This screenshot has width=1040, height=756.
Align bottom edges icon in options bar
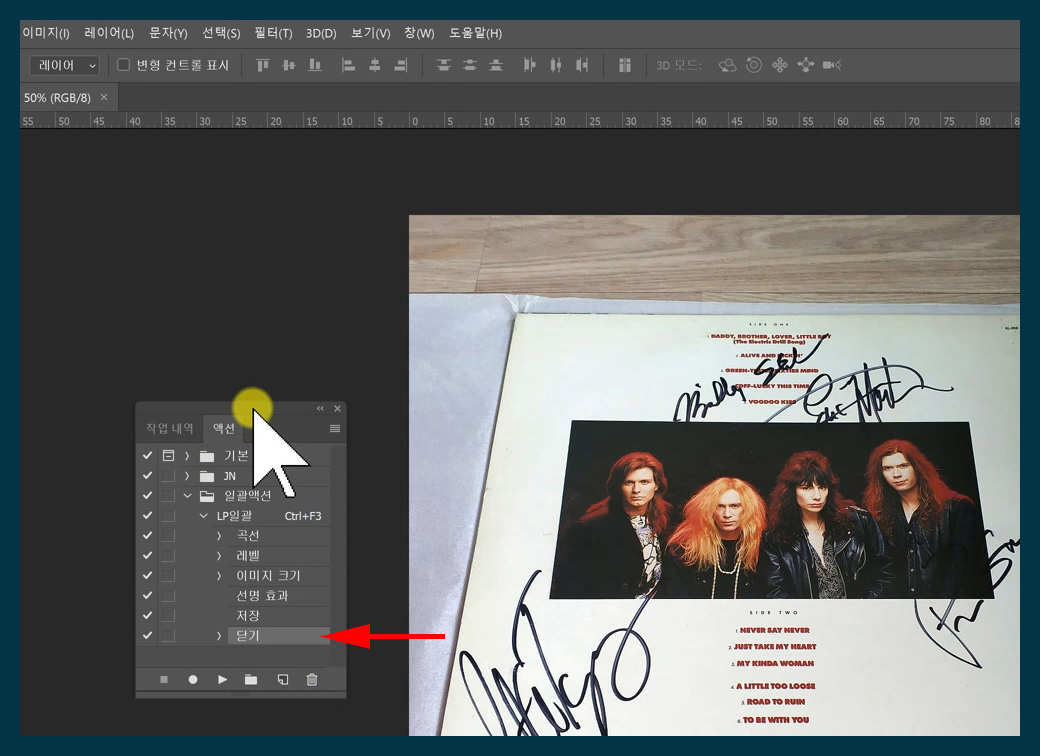tap(315, 65)
